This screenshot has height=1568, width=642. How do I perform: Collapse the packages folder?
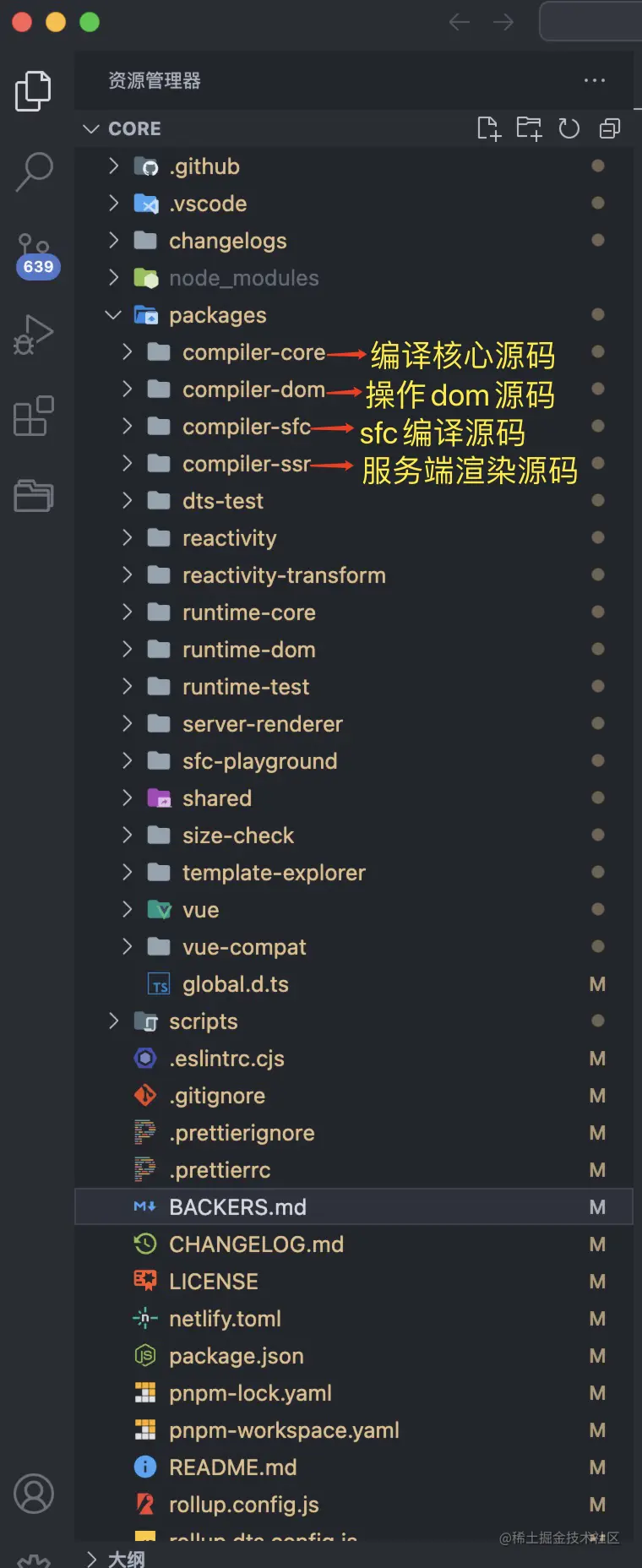coord(113,315)
